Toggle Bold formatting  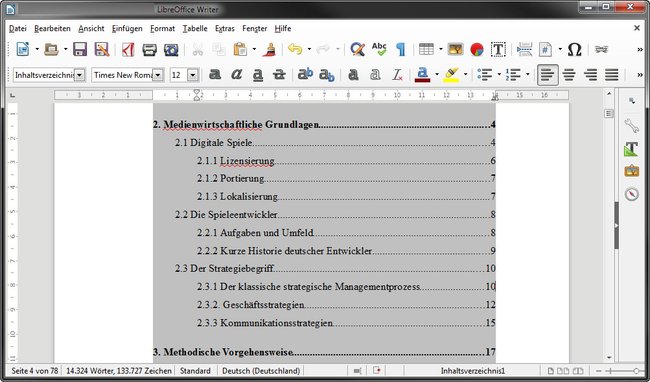click(215, 75)
